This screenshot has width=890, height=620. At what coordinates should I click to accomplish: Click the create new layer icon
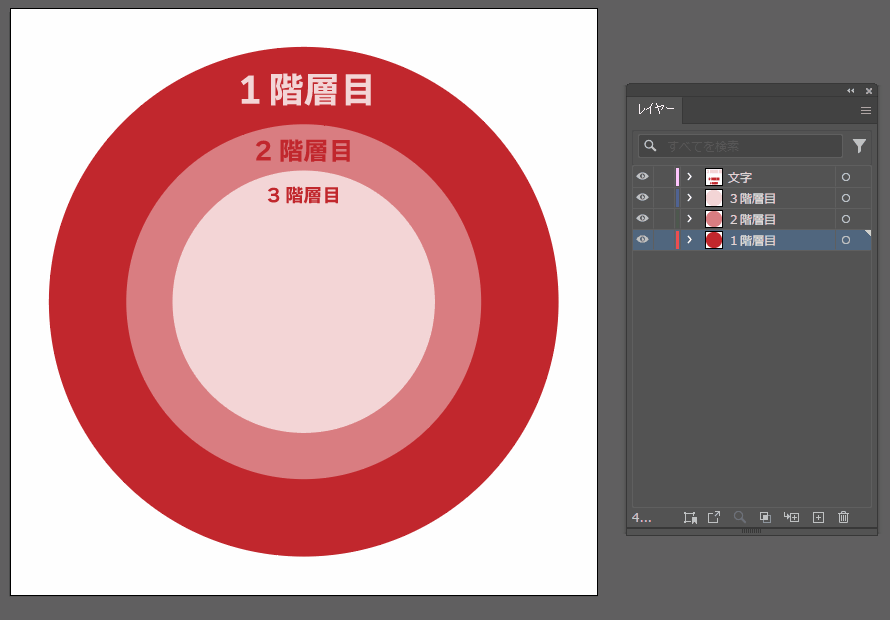[818, 517]
